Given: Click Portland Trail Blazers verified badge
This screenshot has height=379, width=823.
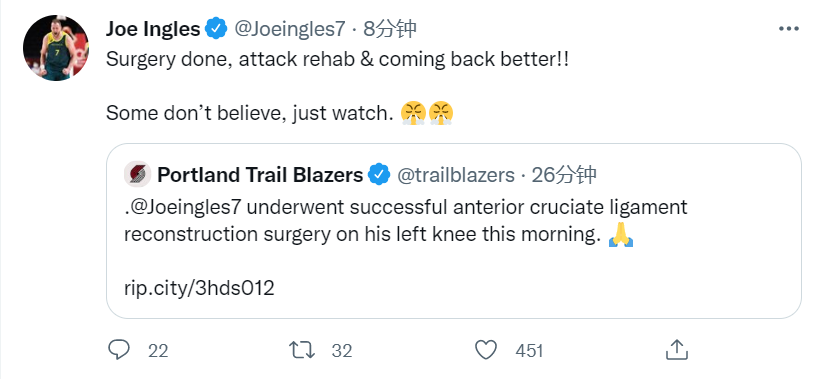Looking at the screenshot, I should click(x=379, y=175).
